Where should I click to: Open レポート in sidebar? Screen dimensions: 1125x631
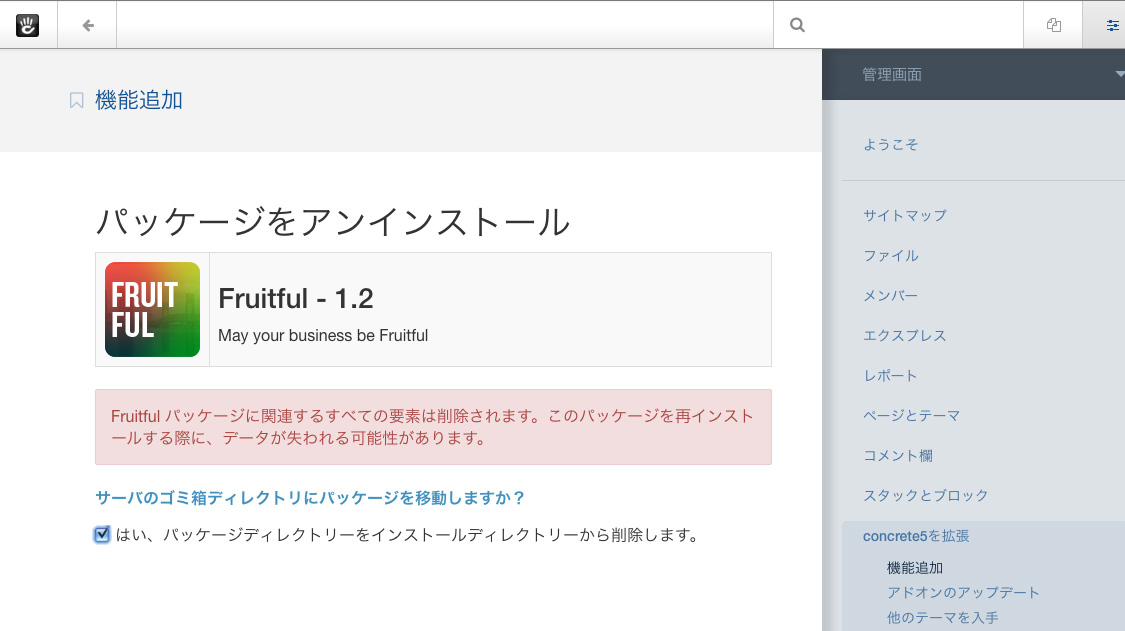890,375
